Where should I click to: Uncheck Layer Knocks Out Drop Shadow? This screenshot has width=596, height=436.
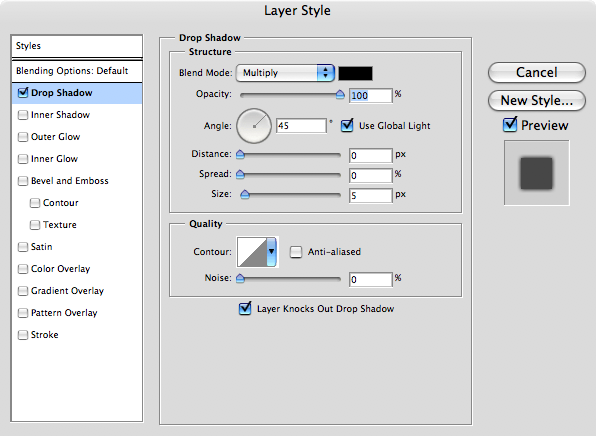[245, 308]
